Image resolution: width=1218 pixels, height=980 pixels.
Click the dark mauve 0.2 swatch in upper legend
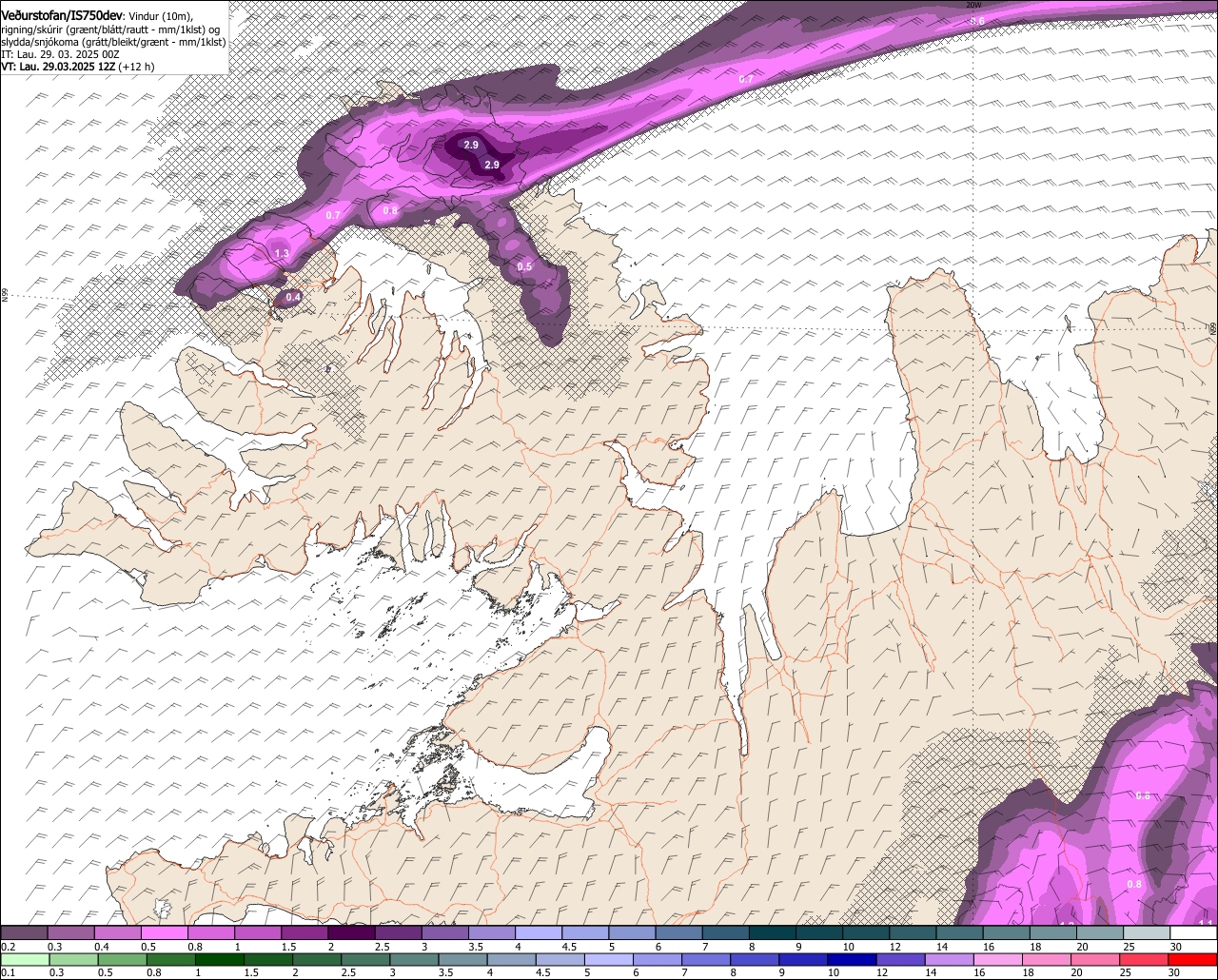[24, 932]
